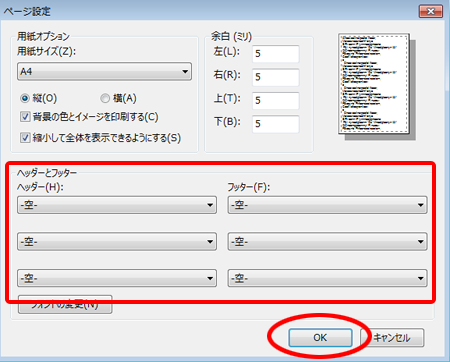Click the 右(R) right margin input field
This screenshot has height=362, width=450.
[276, 77]
